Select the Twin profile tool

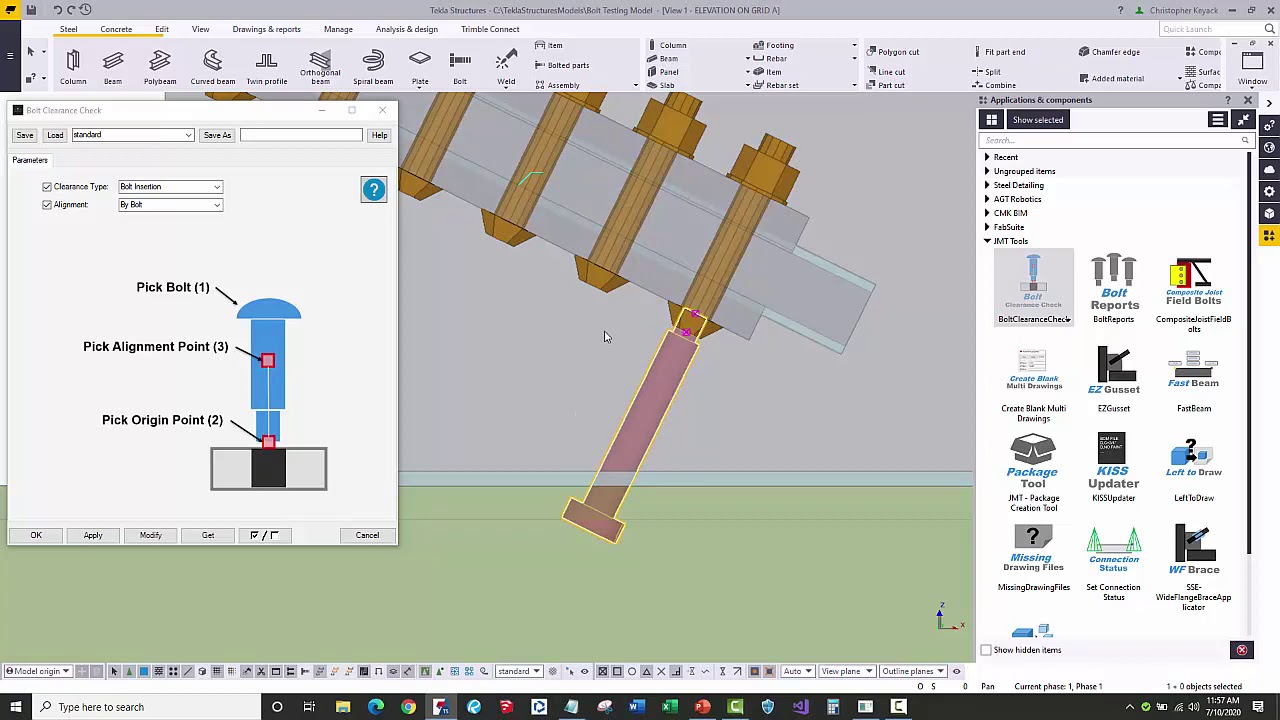(x=267, y=68)
